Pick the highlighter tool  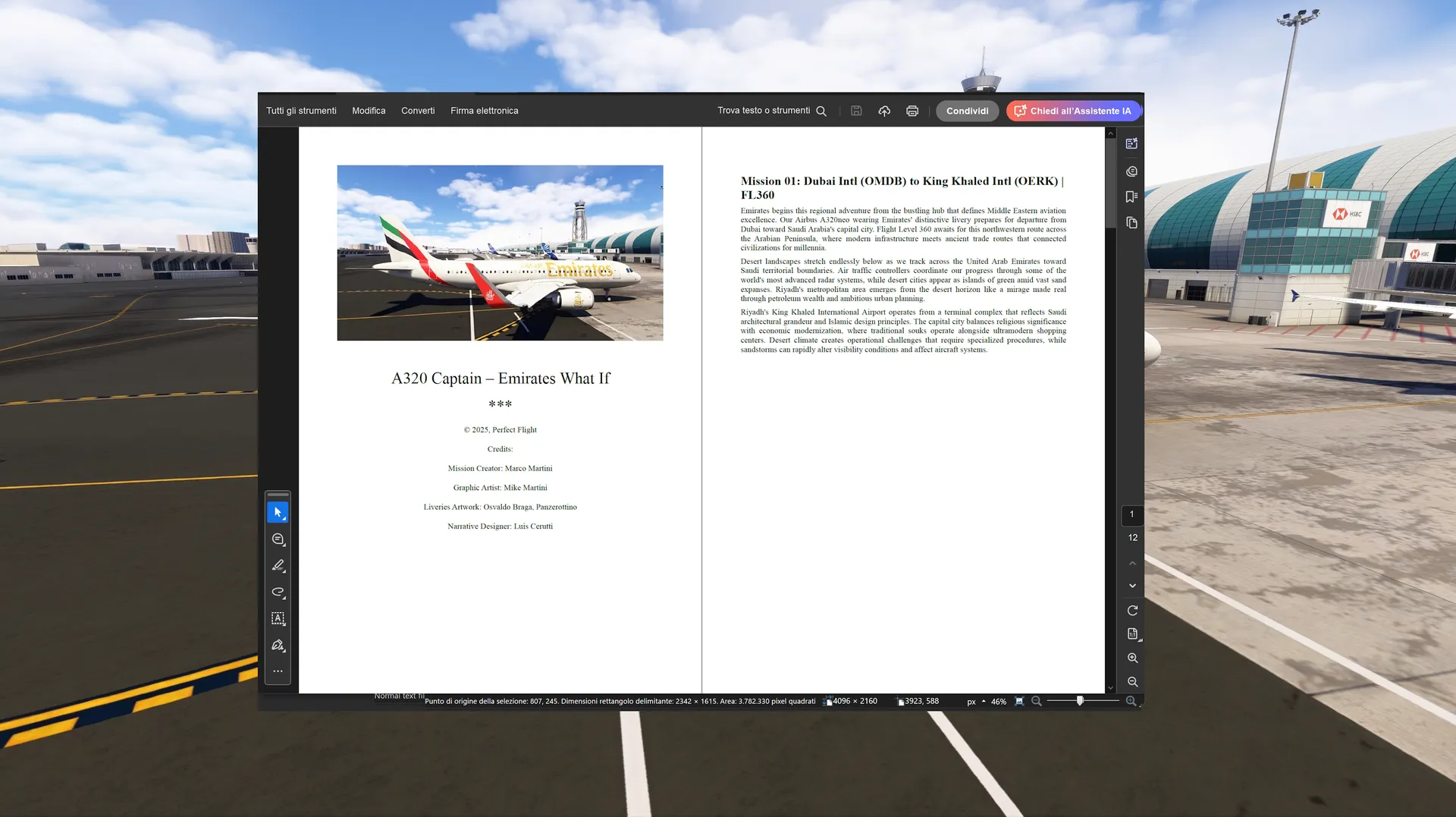point(278,566)
